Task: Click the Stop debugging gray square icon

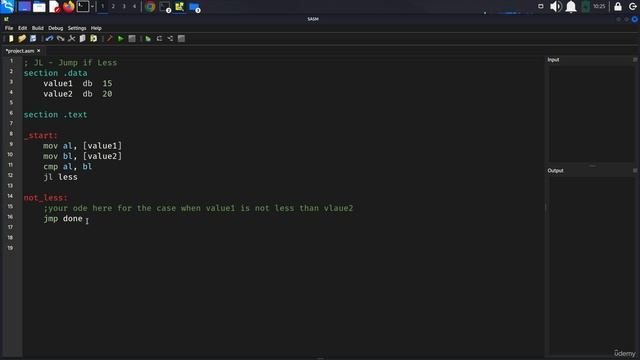Action: [x=181, y=38]
